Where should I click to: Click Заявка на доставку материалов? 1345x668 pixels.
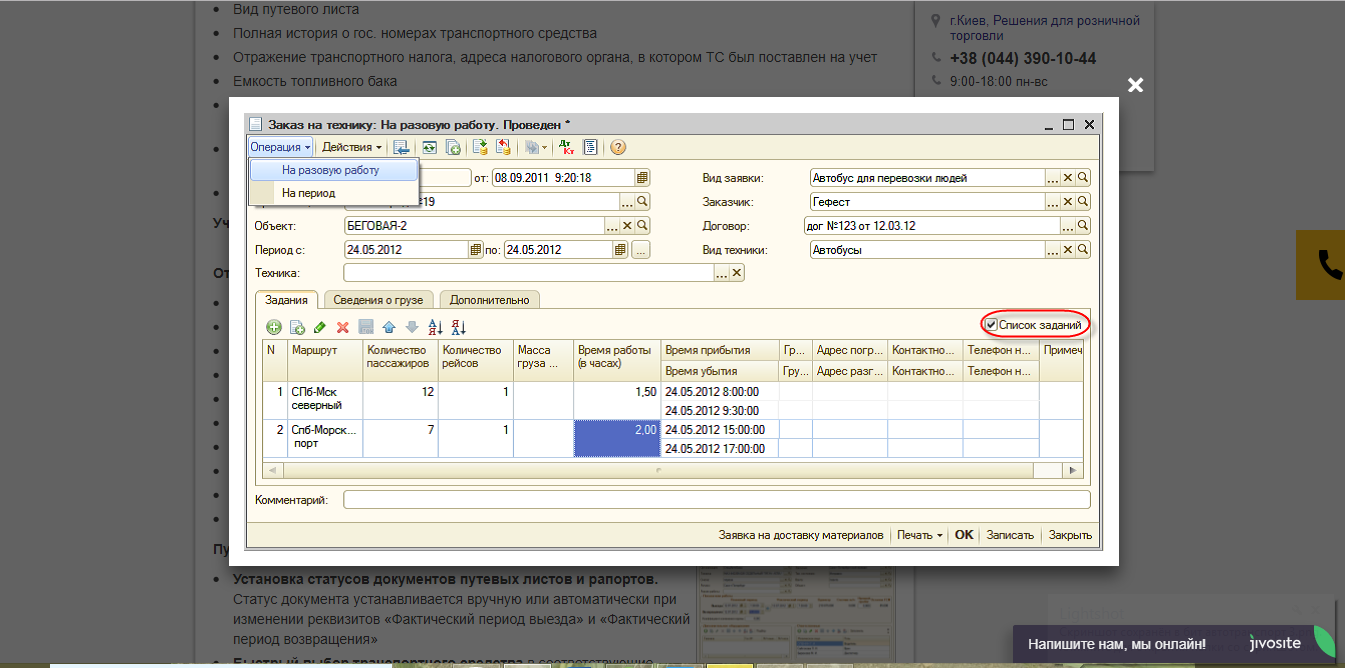(800, 535)
